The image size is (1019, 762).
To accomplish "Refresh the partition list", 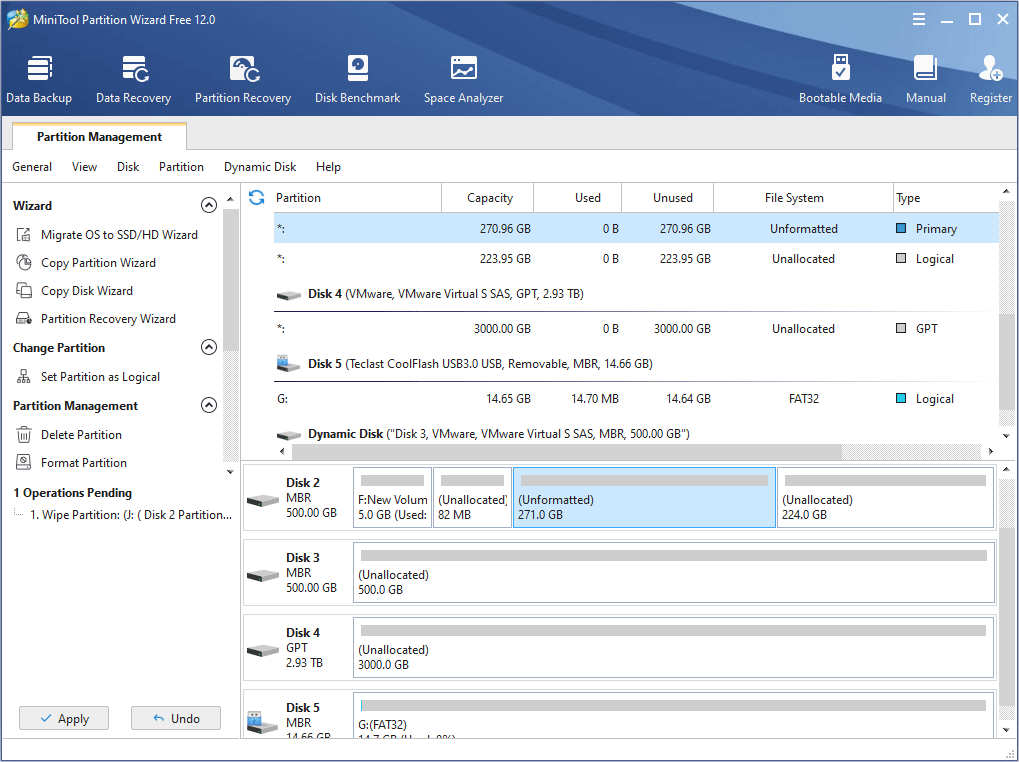I will pyautogui.click(x=257, y=197).
